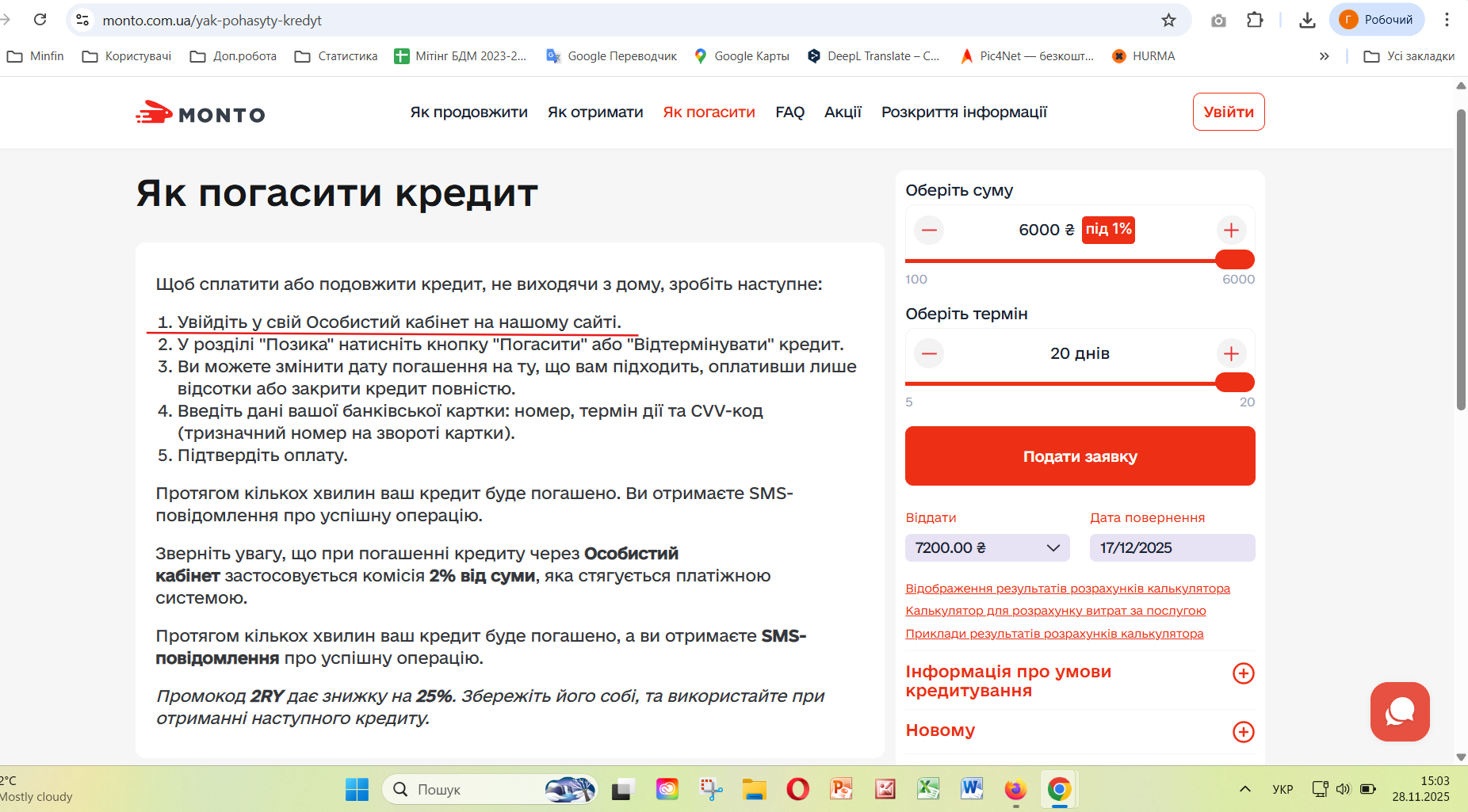Open Word from taskbar

coord(972,789)
